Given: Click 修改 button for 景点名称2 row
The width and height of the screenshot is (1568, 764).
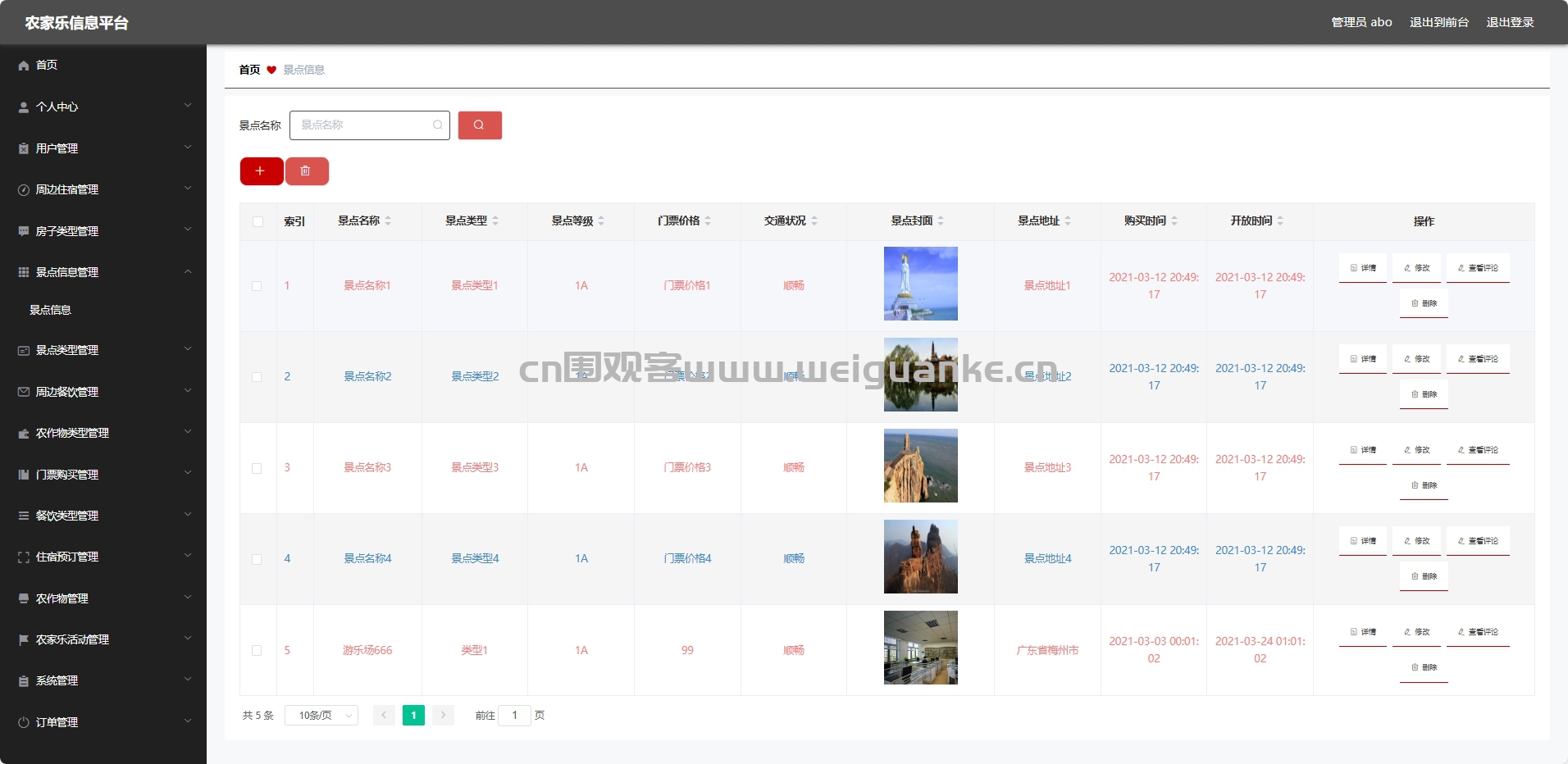Looking at the screenshot, I should 1416,359.
